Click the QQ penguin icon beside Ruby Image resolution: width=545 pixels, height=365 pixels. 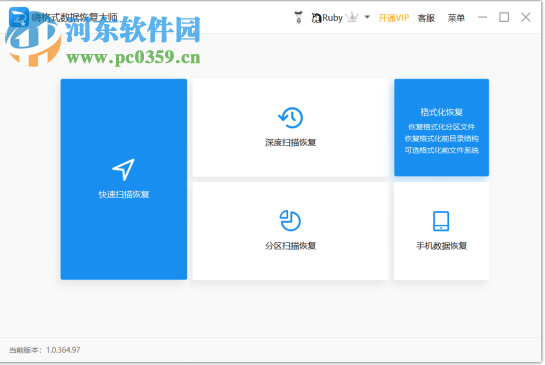coord(316,18)
